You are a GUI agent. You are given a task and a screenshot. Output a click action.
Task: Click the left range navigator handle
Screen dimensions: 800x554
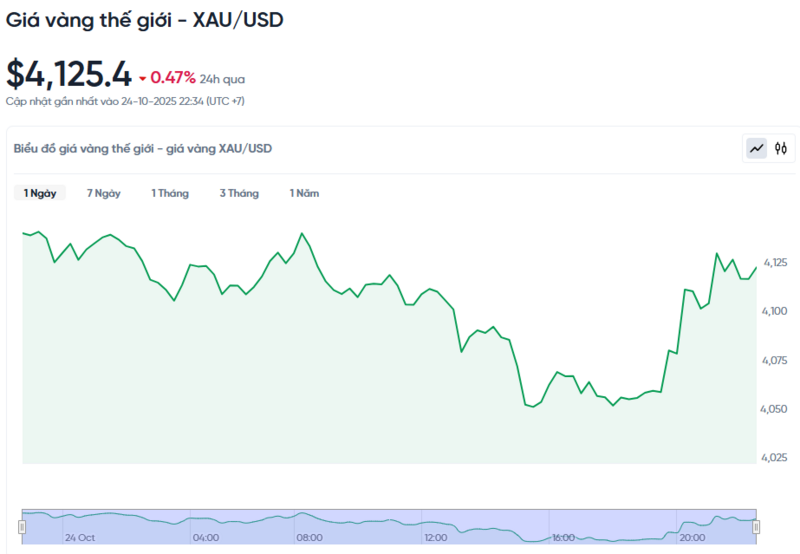coord(22,526)
